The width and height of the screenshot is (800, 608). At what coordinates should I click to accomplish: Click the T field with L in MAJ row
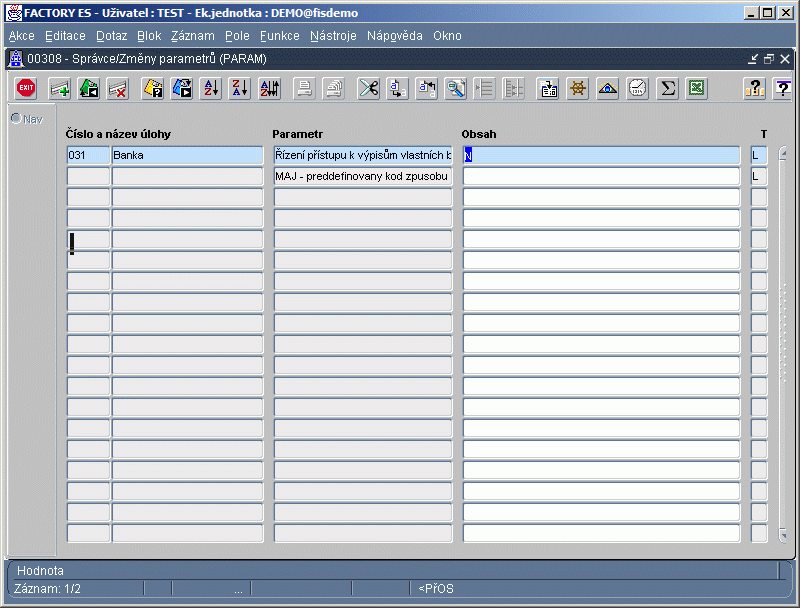click(759, 176)
